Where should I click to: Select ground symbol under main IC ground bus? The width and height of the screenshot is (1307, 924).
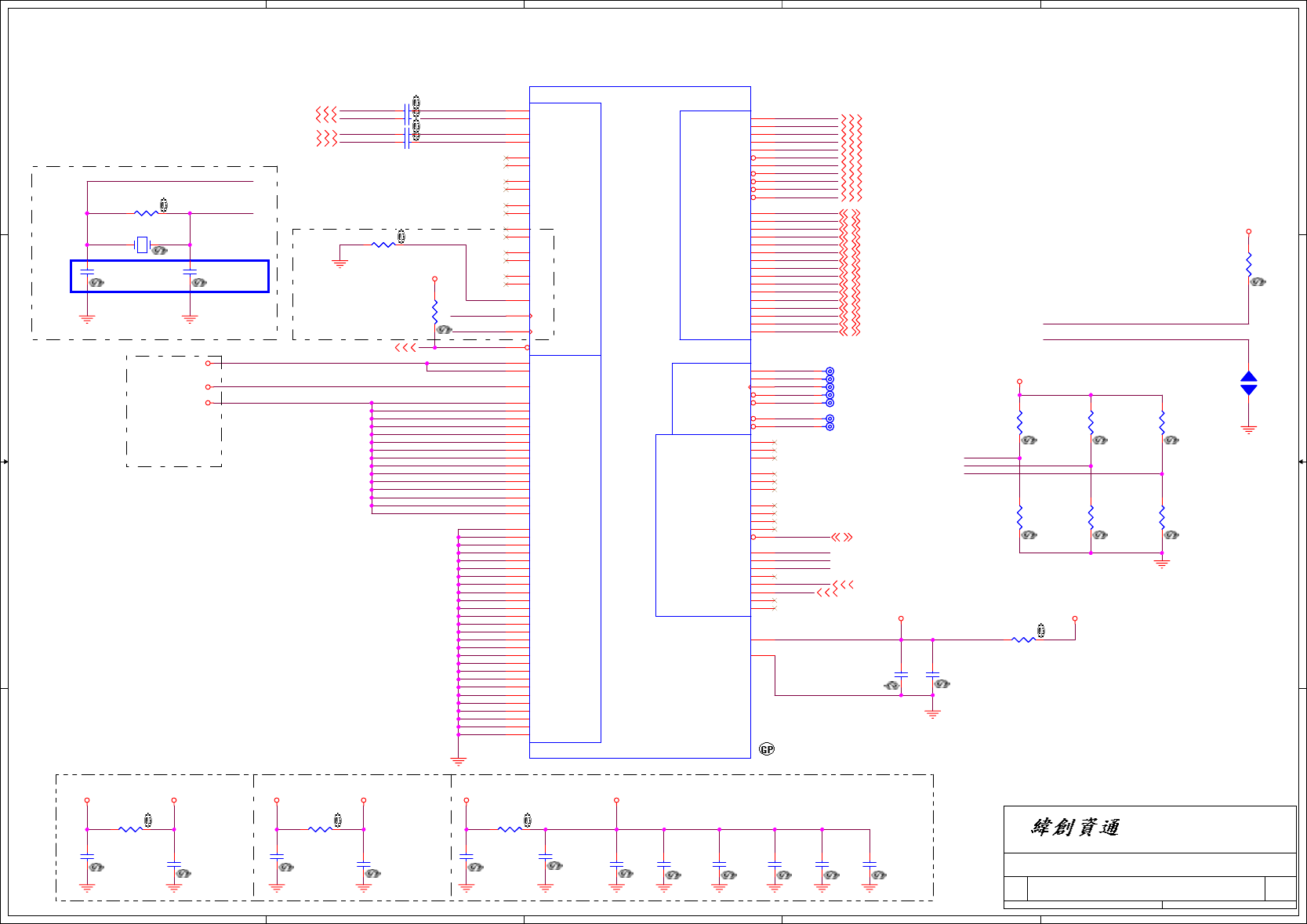(x=459, y=760)
